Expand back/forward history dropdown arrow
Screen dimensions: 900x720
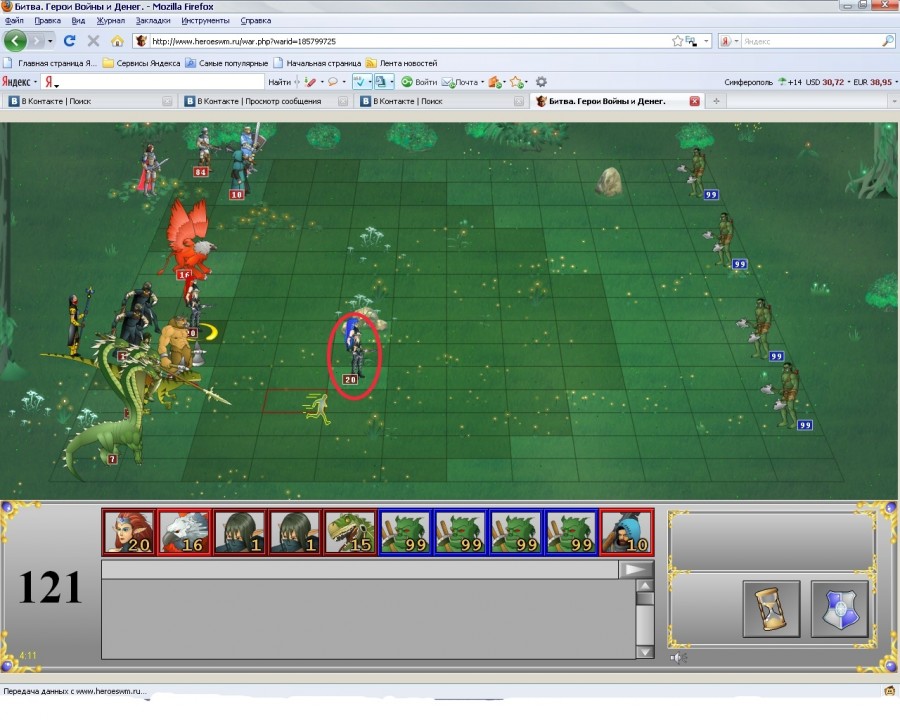pos(51,41)
